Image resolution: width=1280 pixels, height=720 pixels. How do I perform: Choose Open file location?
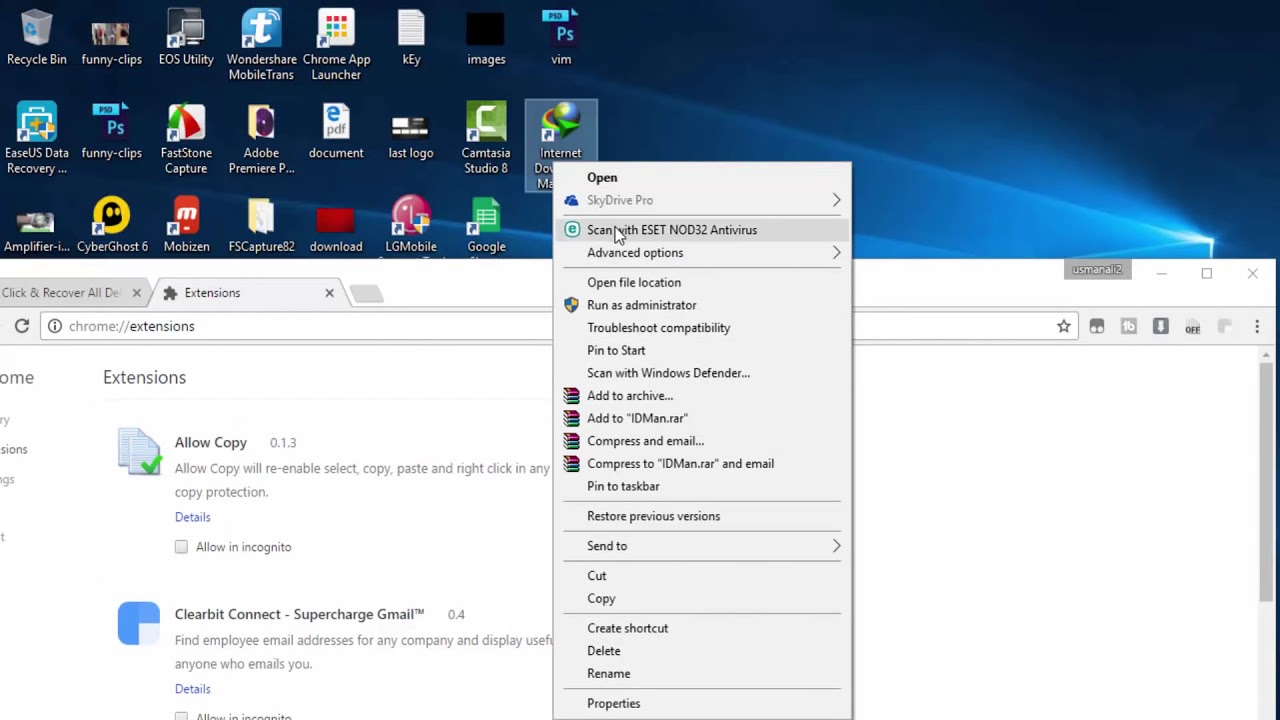[702, 282]
